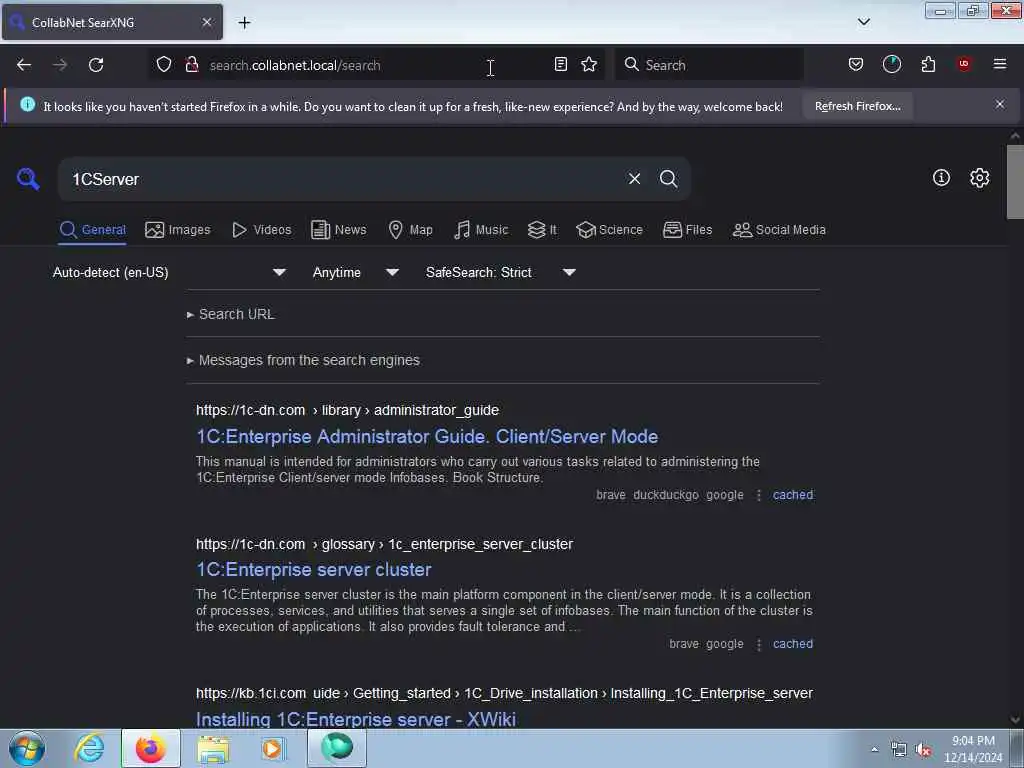Open 1C:Enterprise server cluster result
Image resolution: width=1024 pixels, height=768 pixels.
[313, 569]
